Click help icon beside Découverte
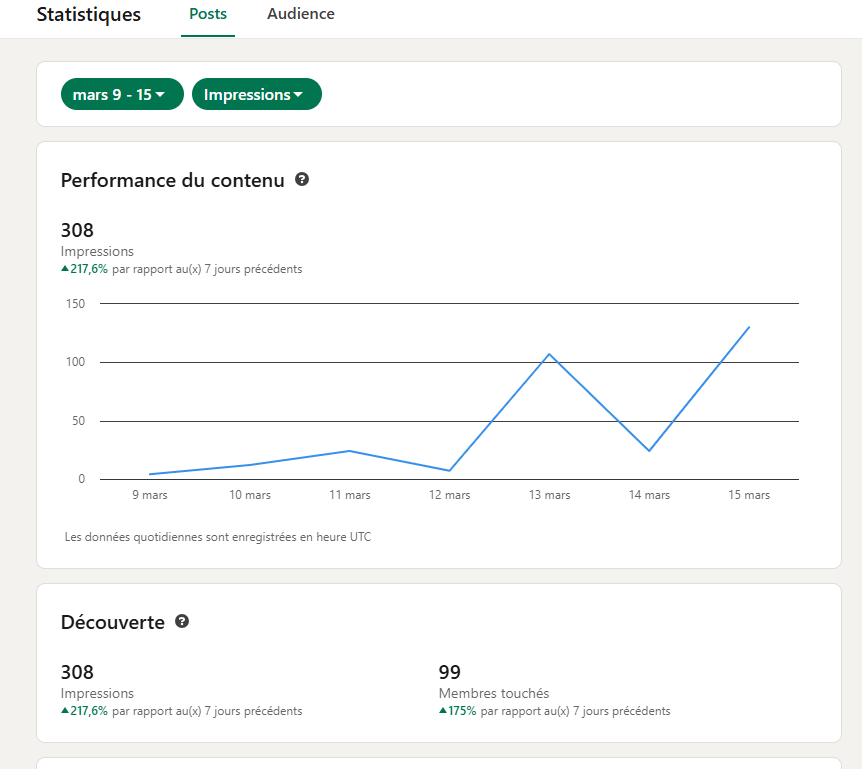This screenshot has height=769, width=862. pos(182,621)
